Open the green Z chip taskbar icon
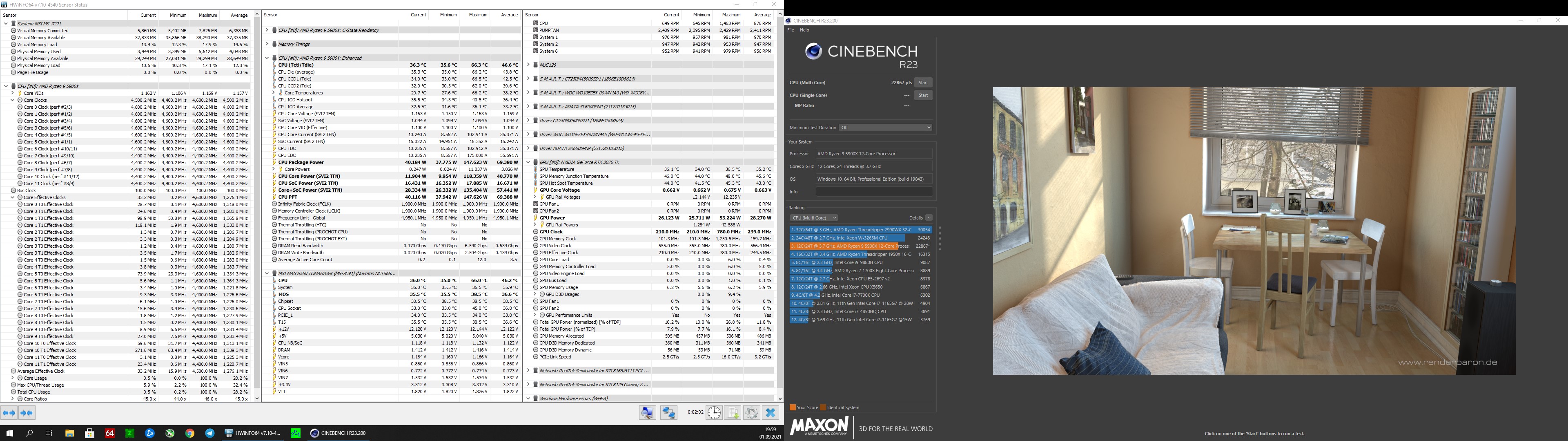Viewport: 1568px width, 441px height. coord(130,433)
